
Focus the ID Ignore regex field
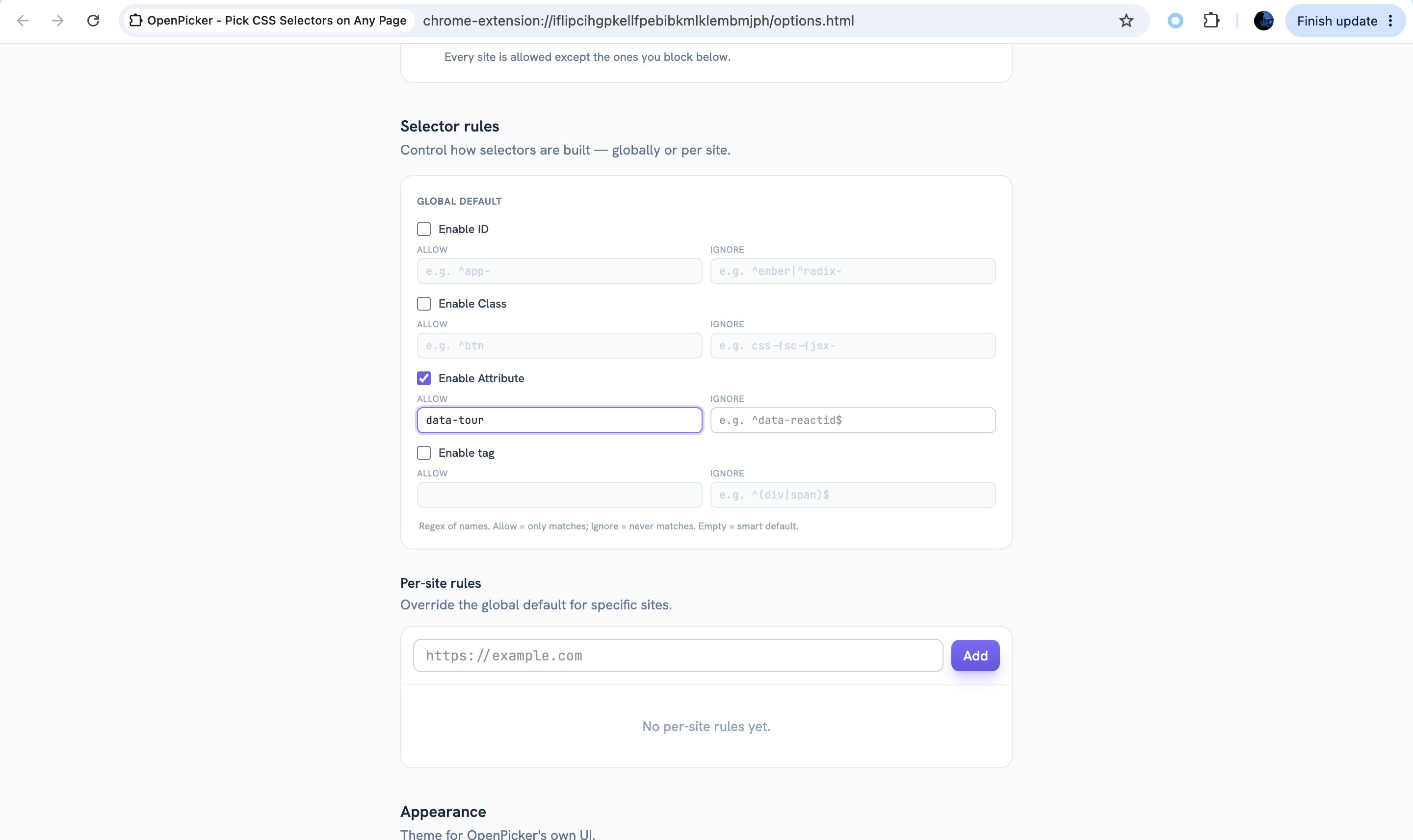(x=853, y=271)
